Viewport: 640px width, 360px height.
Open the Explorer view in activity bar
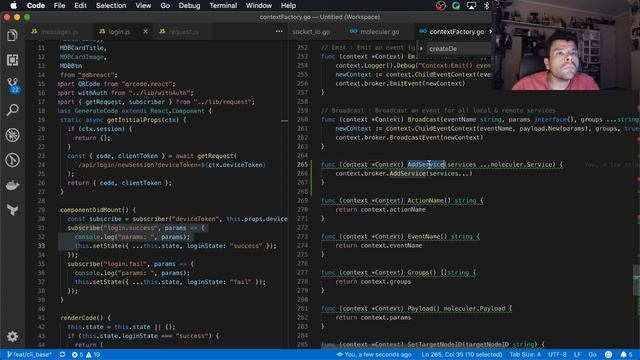(12, 36)
